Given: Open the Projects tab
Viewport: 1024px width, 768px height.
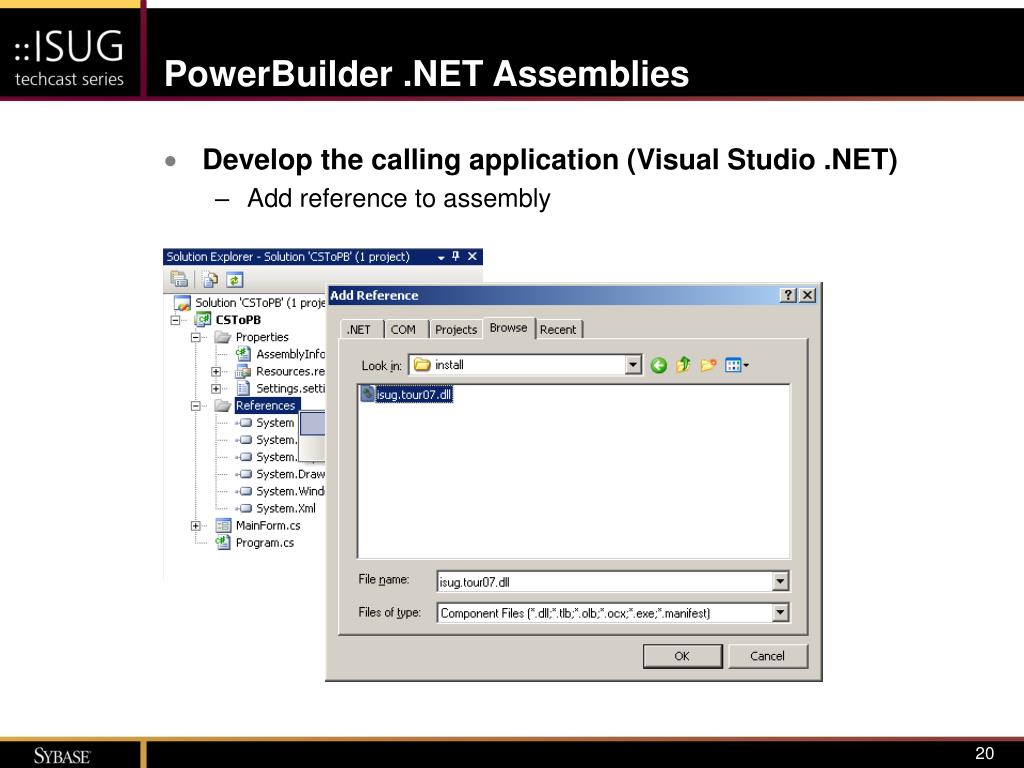Looking at the screenshot, I should pyautogui.click(x=456, y=330).
